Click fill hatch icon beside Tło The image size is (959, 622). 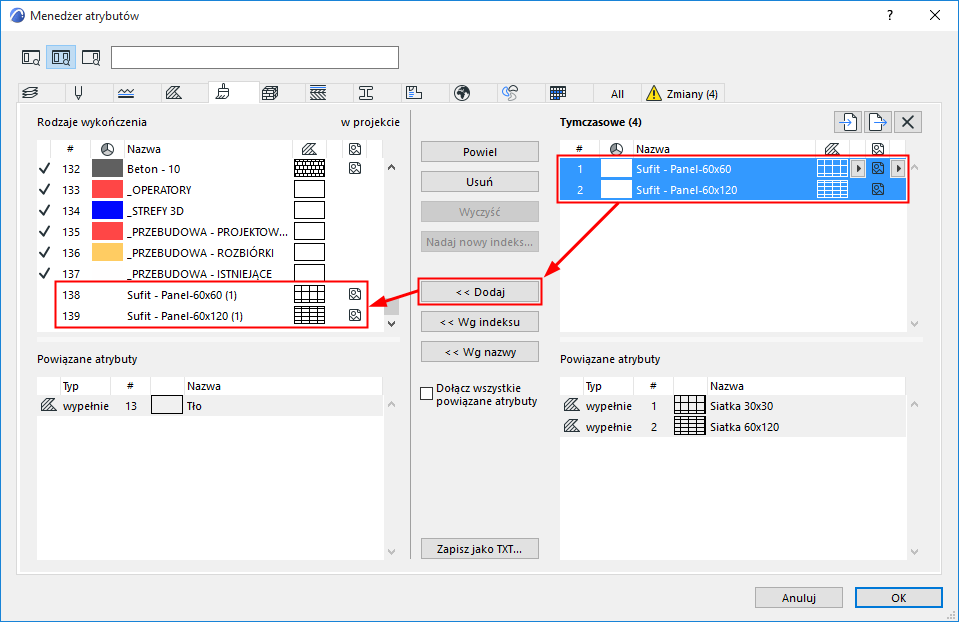(48, 405)
